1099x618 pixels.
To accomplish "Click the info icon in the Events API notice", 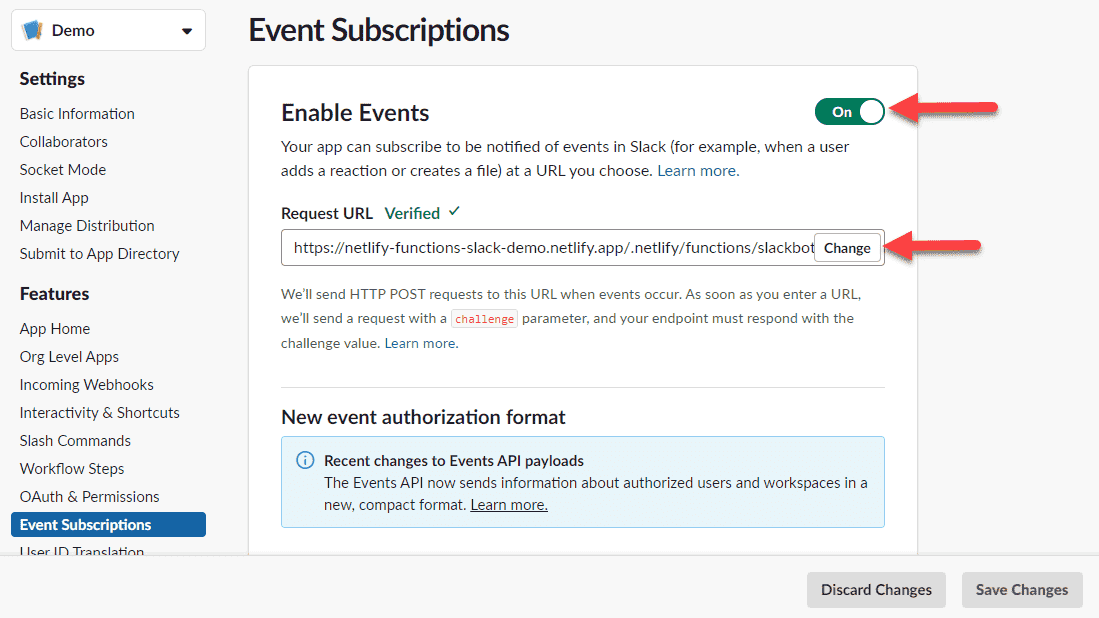I will (305, 460).
